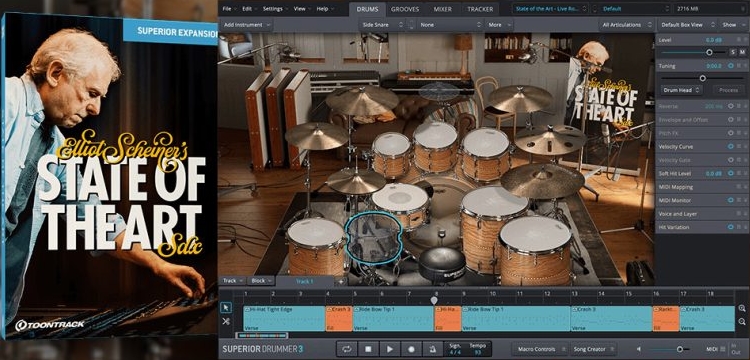Open the Edit menu

coord(249,9)
